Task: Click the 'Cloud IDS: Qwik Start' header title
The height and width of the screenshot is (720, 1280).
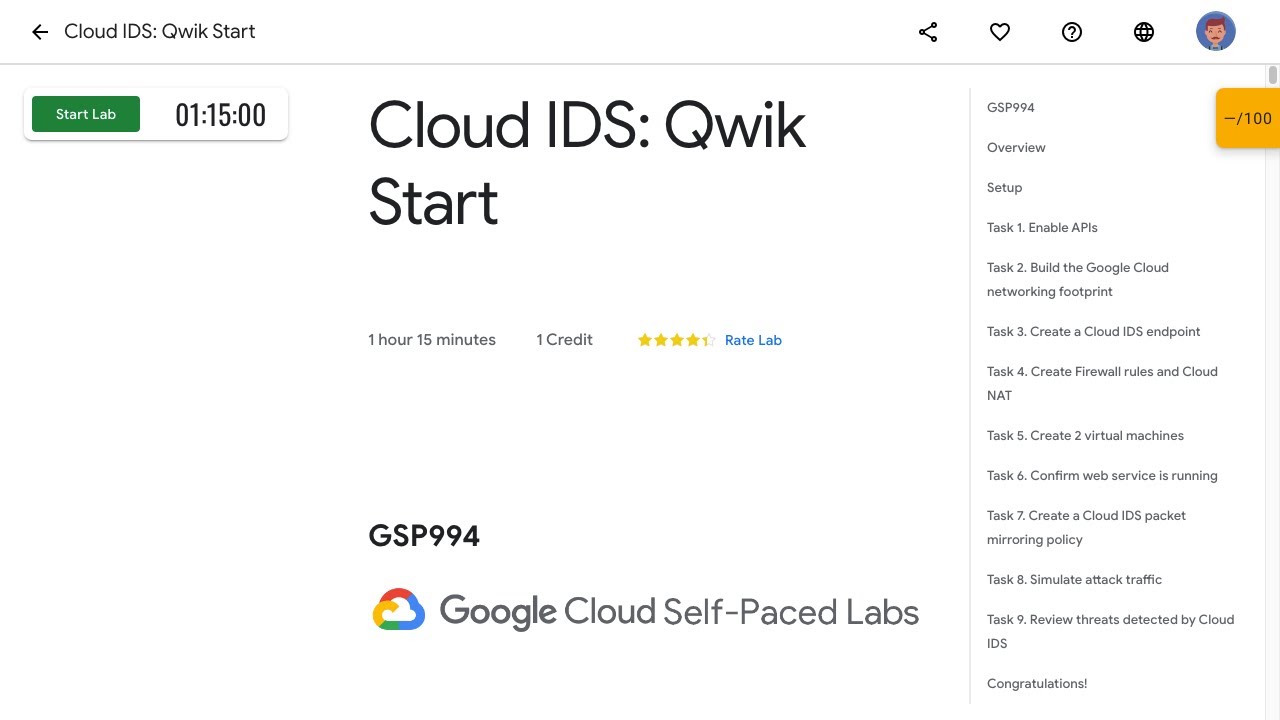Action: pos(160,31)
